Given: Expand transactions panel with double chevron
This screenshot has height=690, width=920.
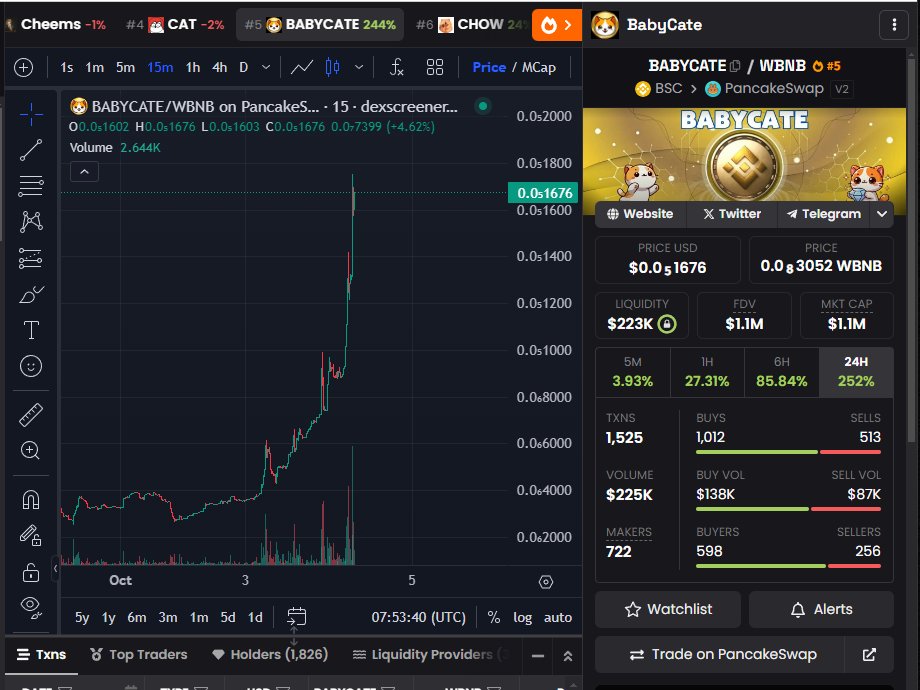Looking at the screenshot, I should (567, 656).
